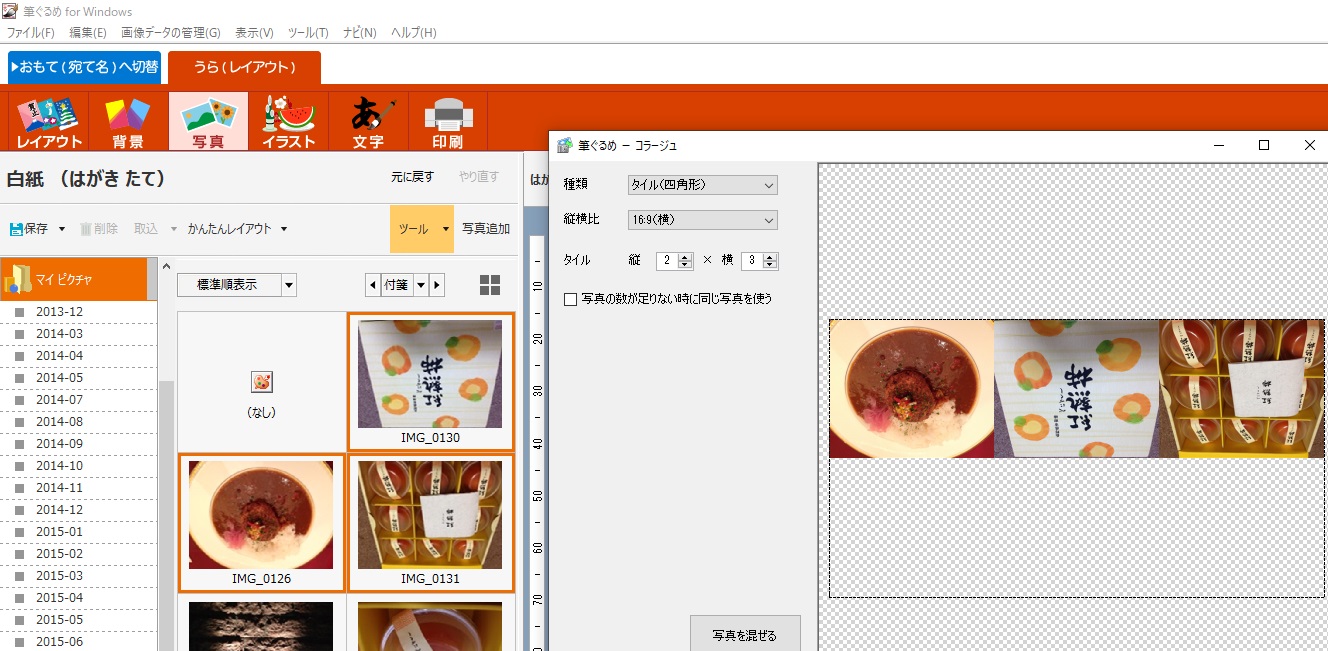
Task: Click the 写真を混ぜる shuffle button
Action: pyautogui.click(x=745, y=635)
